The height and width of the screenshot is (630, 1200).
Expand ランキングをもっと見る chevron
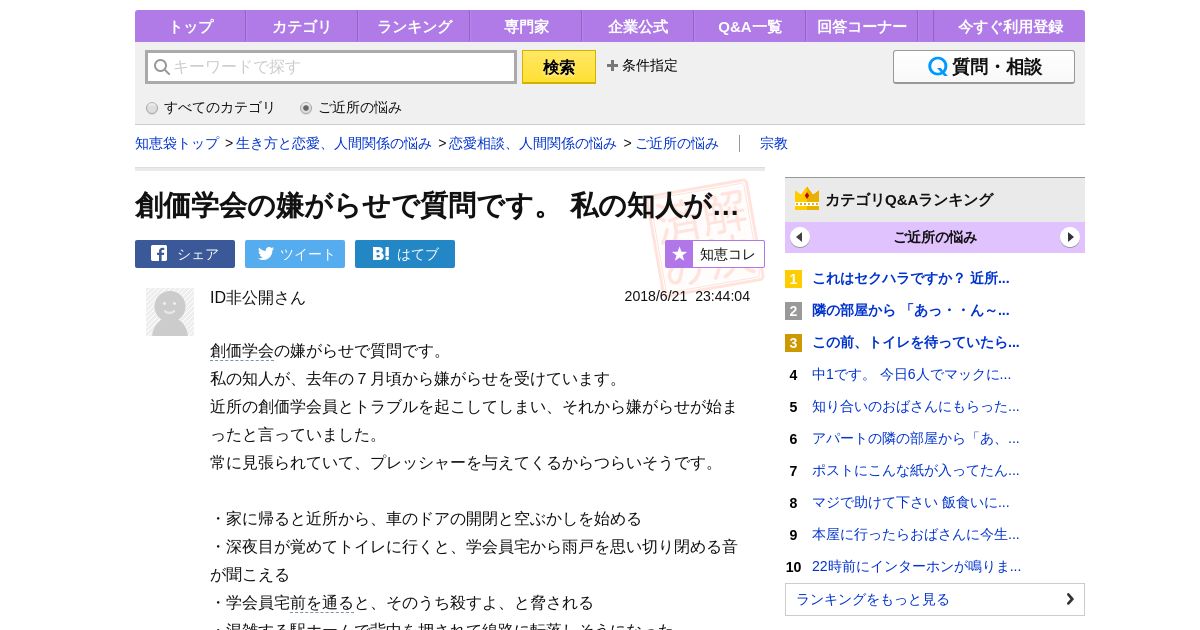1070,599
